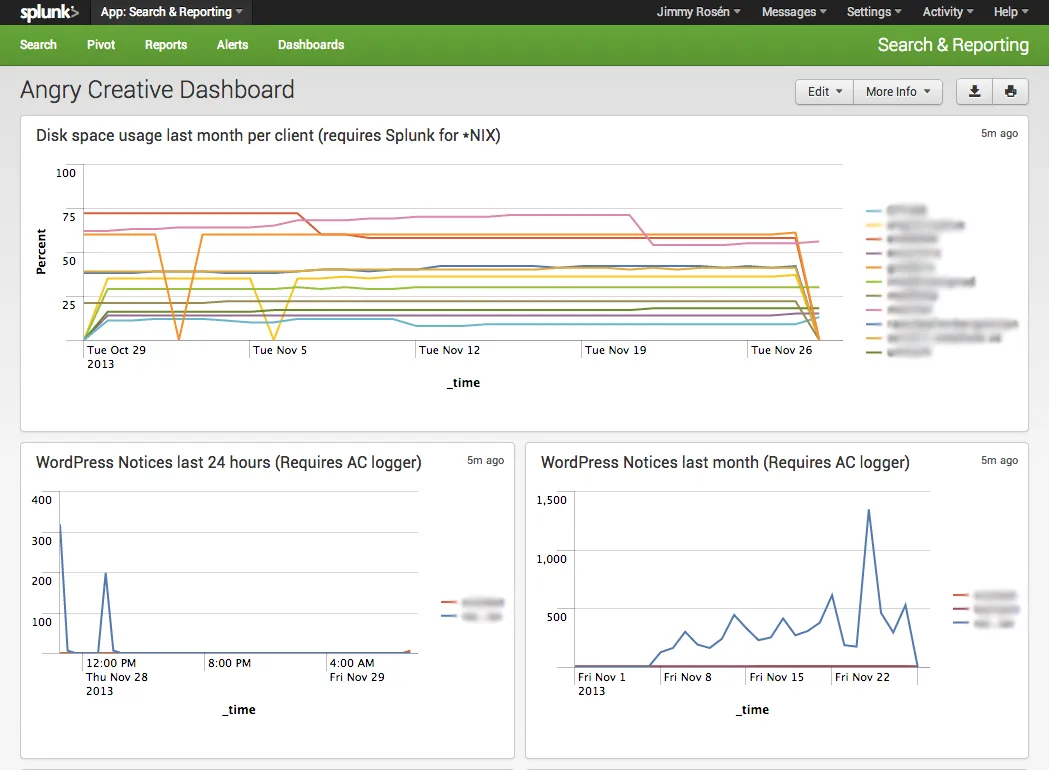Click the Angry Creative Dashboard title

coord(157,90)
